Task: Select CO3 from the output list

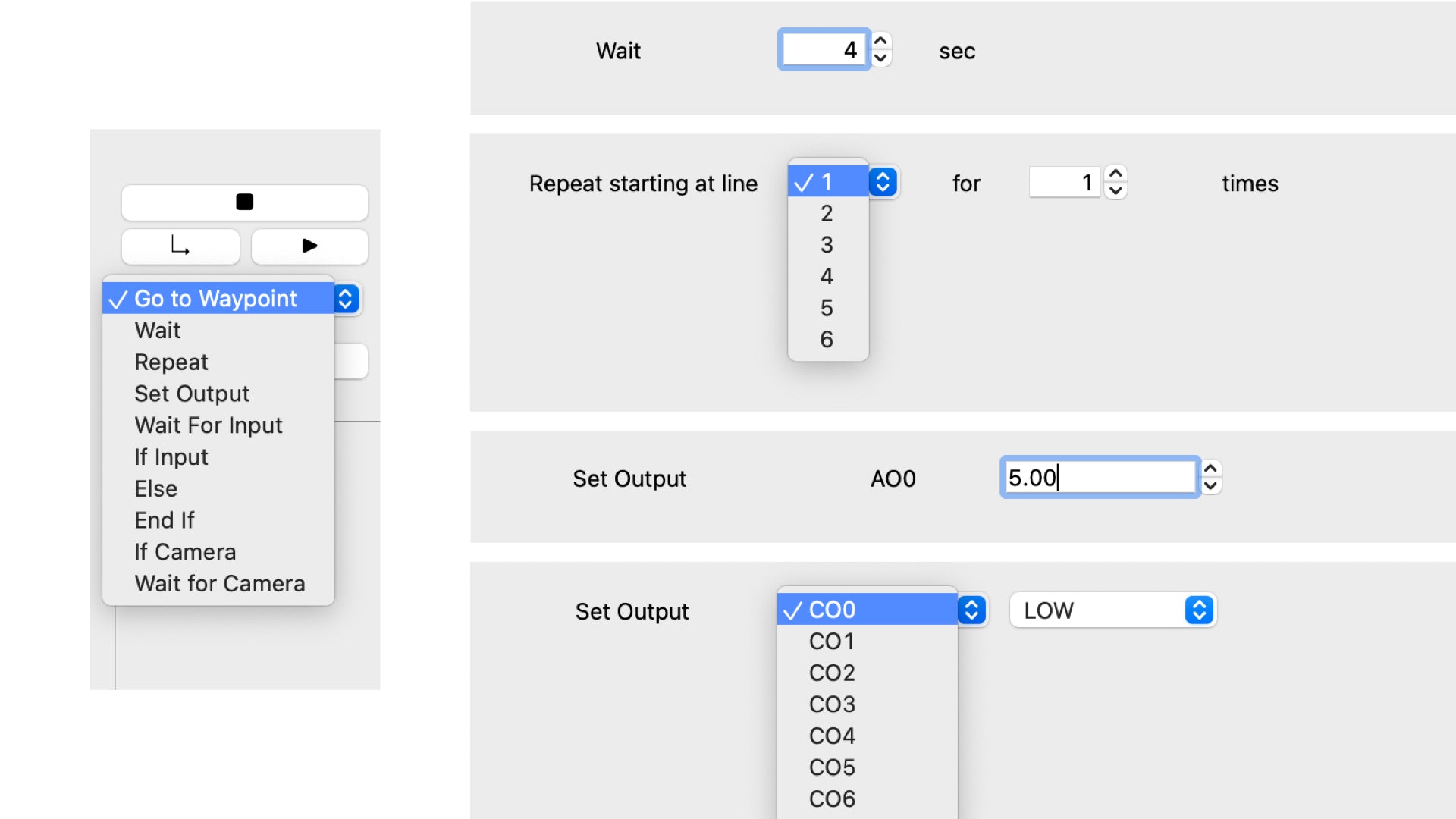Action: [832, 704]
